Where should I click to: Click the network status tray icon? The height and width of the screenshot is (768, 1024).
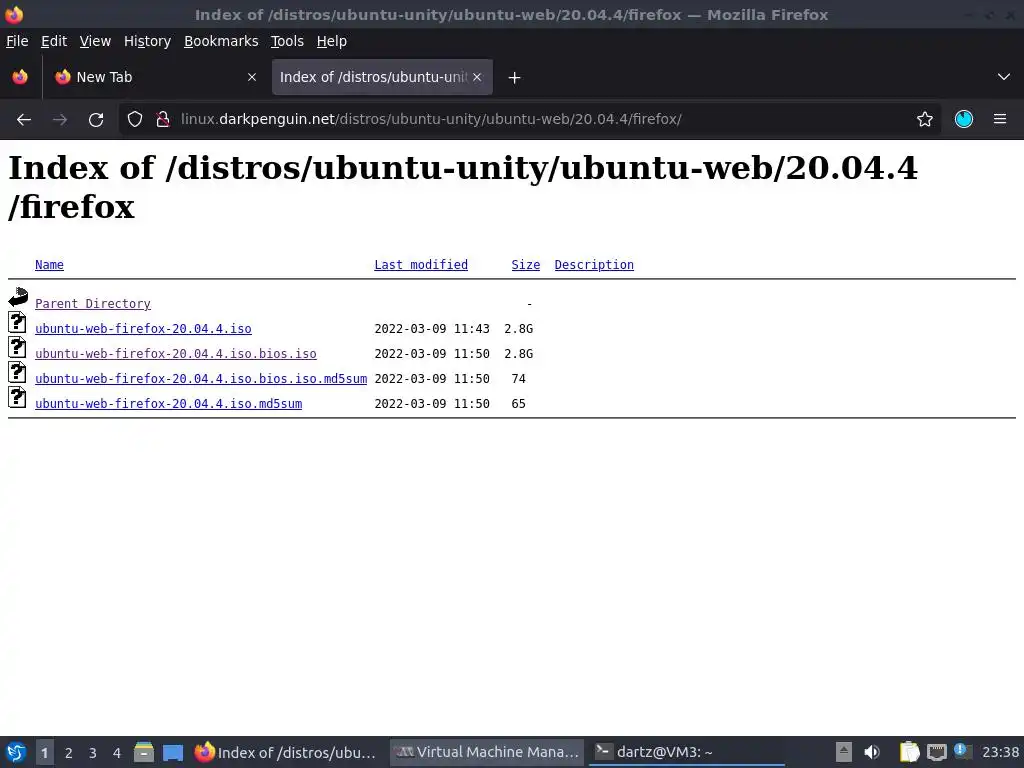936,752
